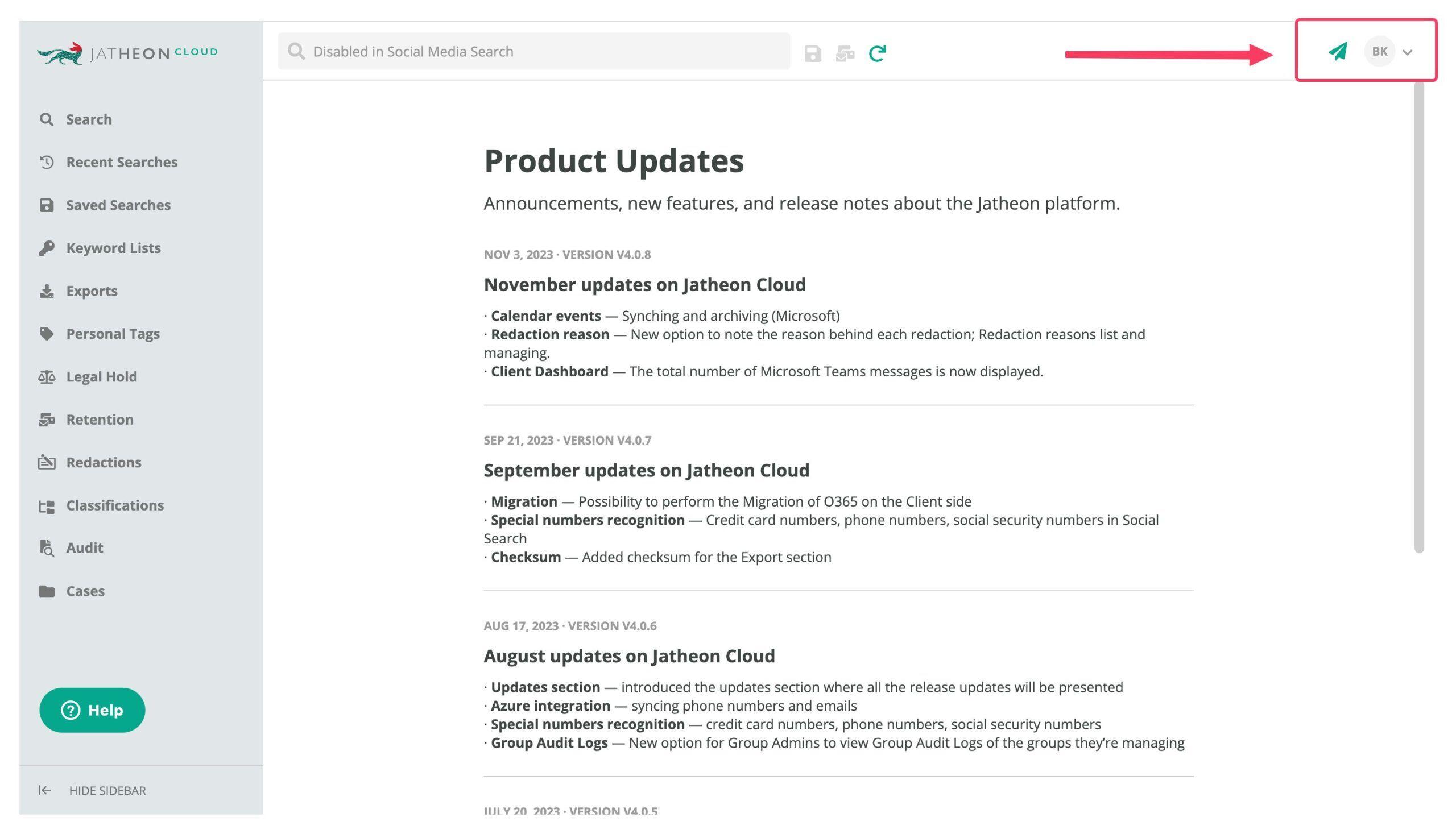Click the Recent Searches history icon
Screen dimensions: 1456x834
pyautogui.click(x=47, y=162)
